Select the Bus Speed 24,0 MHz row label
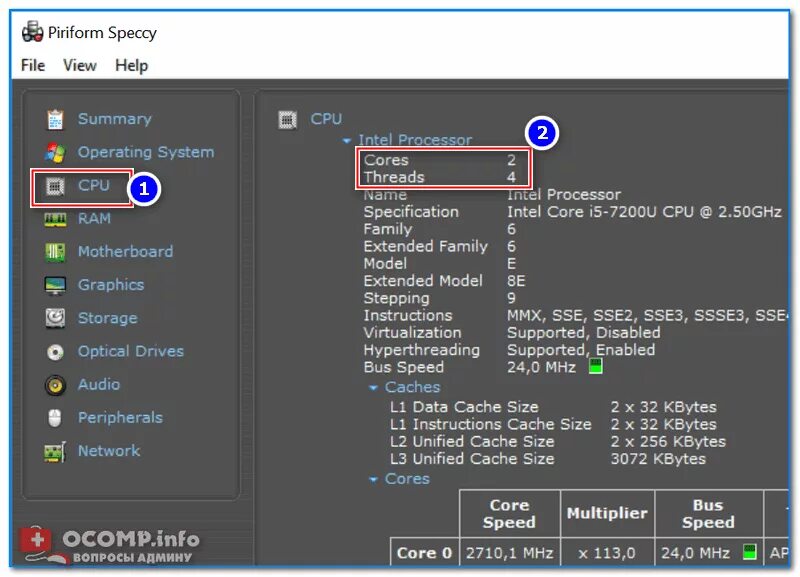Screen dimensions: 800x577 click(x=404, y=367)
